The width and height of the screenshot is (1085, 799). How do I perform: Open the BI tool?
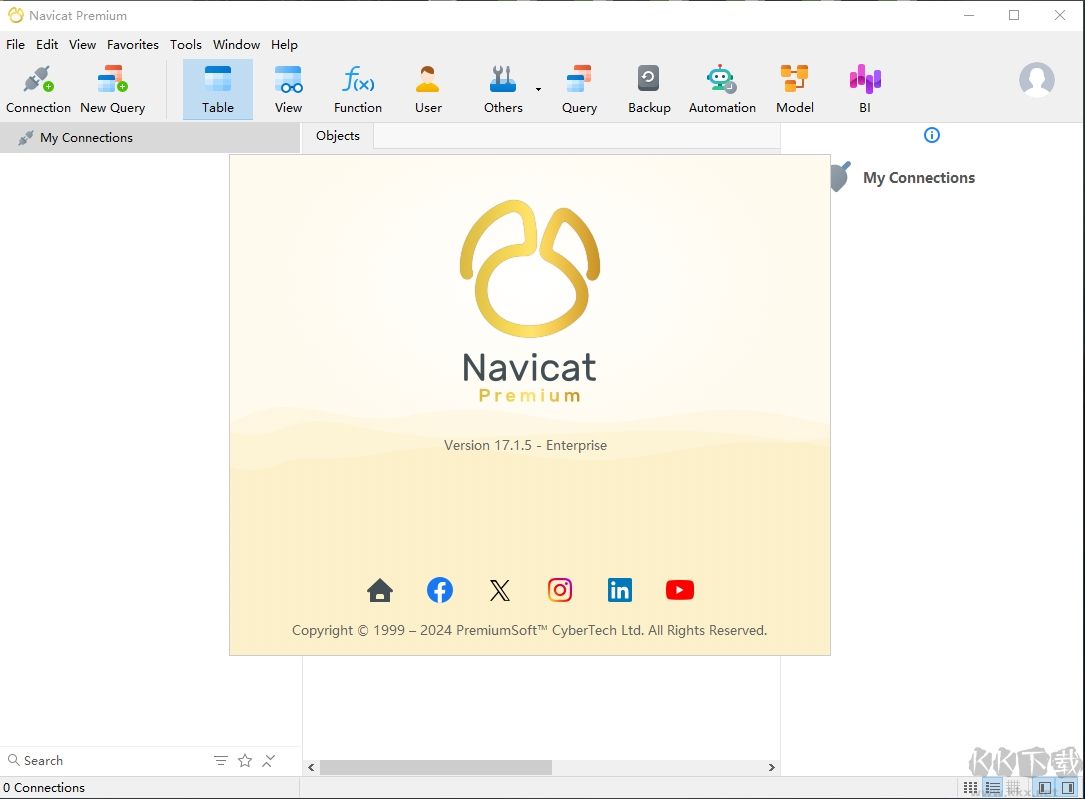tap(864, 87)
